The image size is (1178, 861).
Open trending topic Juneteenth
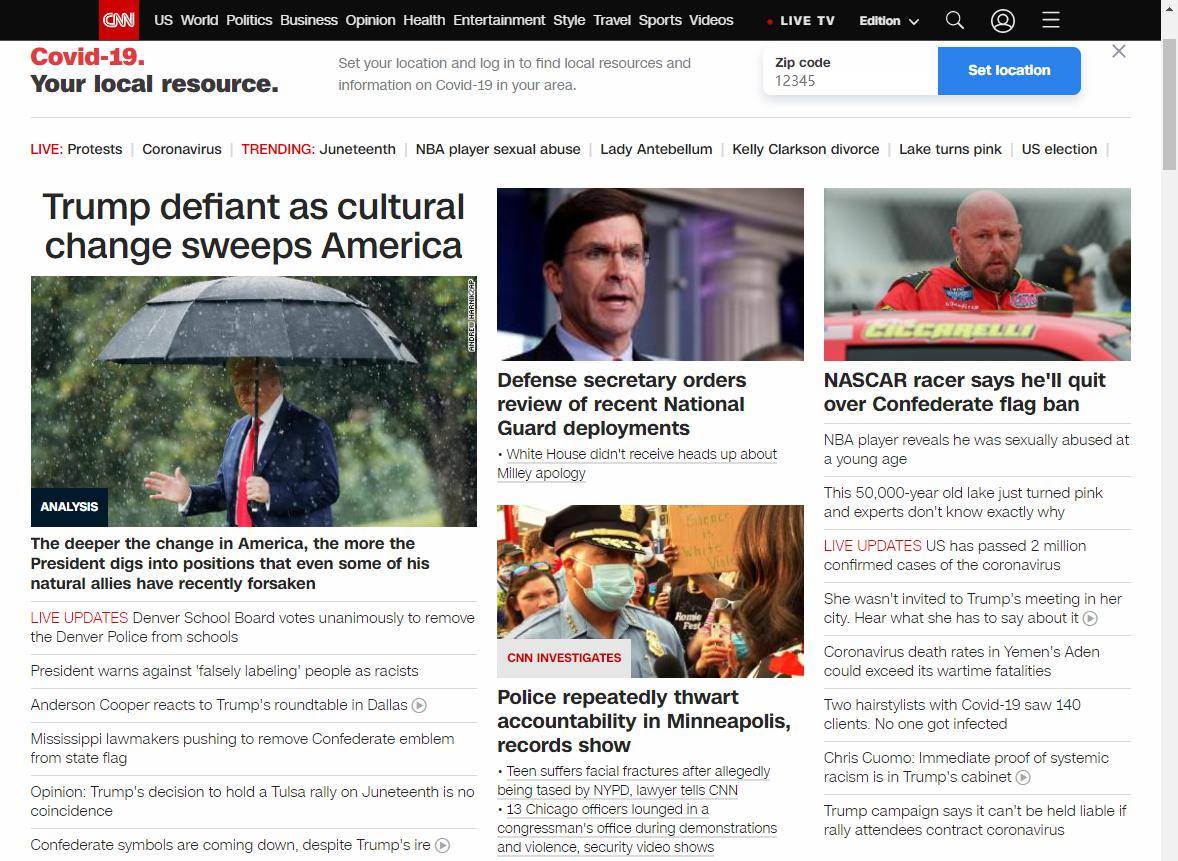(x=357, y=150)
